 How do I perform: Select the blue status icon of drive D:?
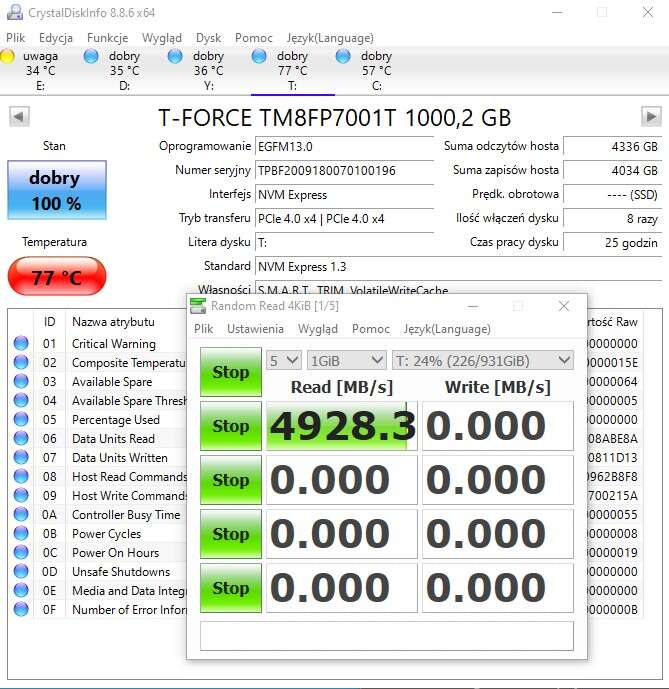pos(92,57)
